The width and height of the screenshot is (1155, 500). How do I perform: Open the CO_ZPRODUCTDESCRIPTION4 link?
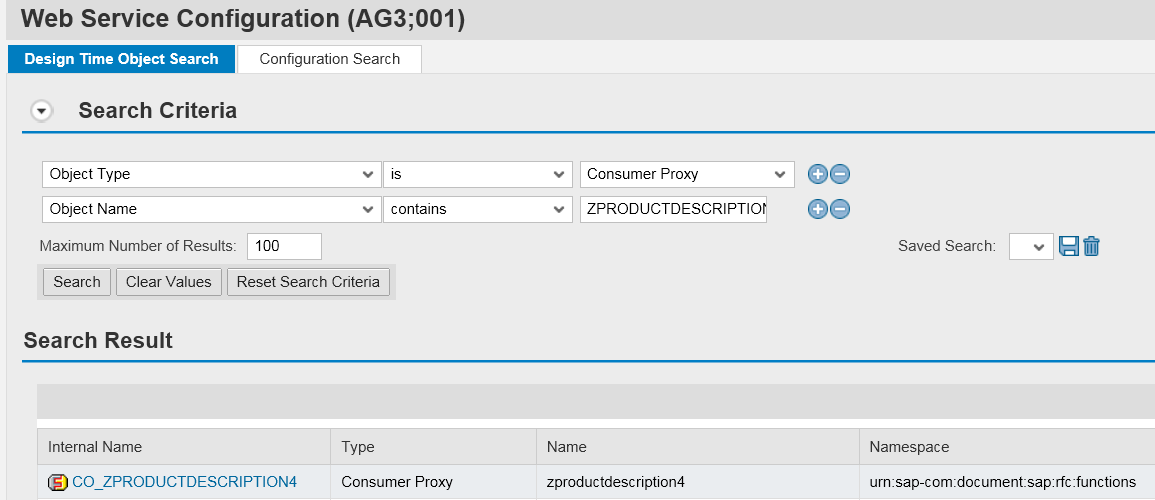[184, 482]
